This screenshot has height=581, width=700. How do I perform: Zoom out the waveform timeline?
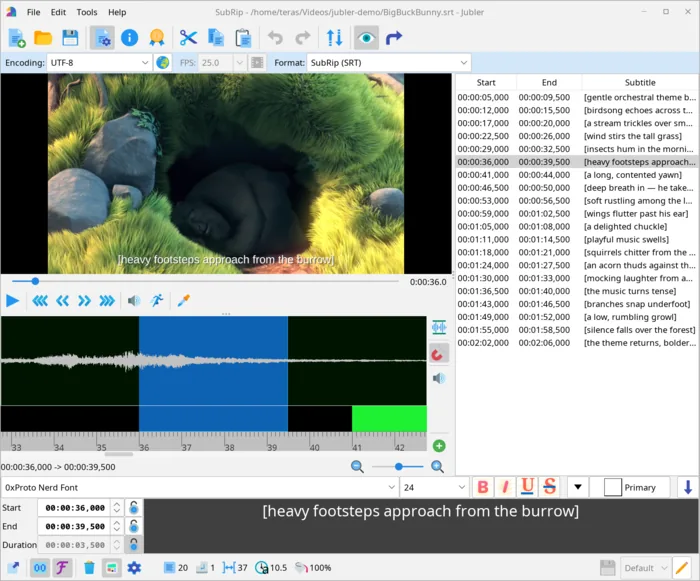click(357, 467)
